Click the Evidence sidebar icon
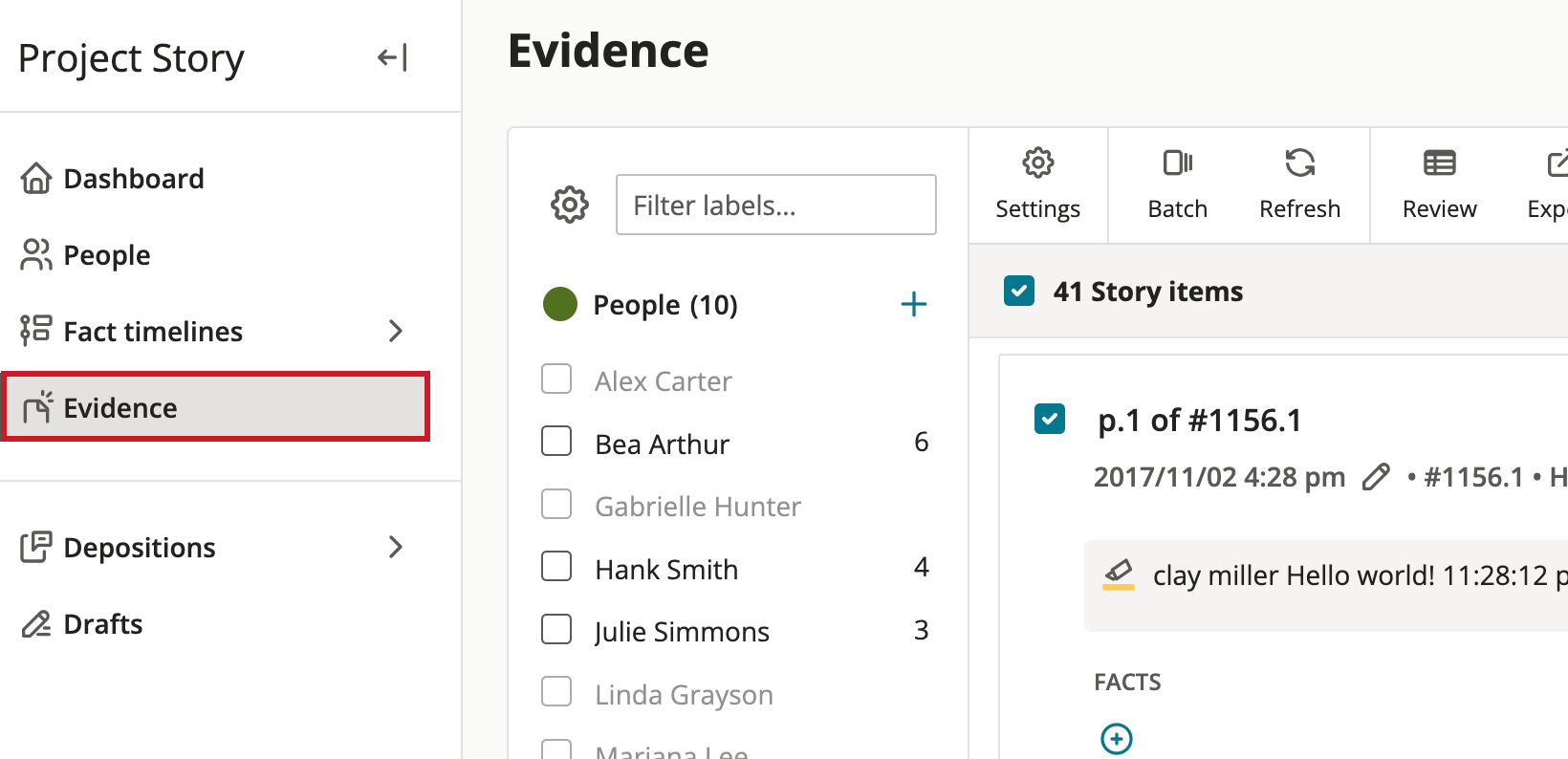 (37, 407)
